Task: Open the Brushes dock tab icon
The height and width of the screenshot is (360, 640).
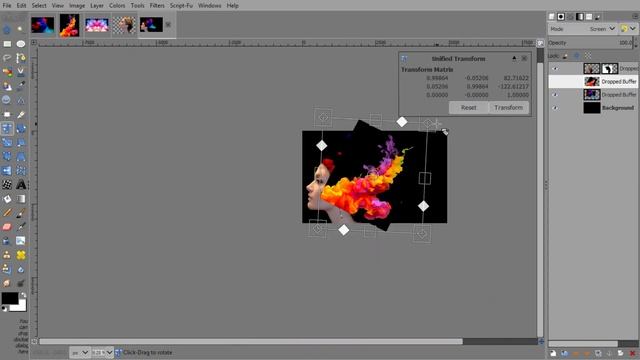Action: coord(561,17)
